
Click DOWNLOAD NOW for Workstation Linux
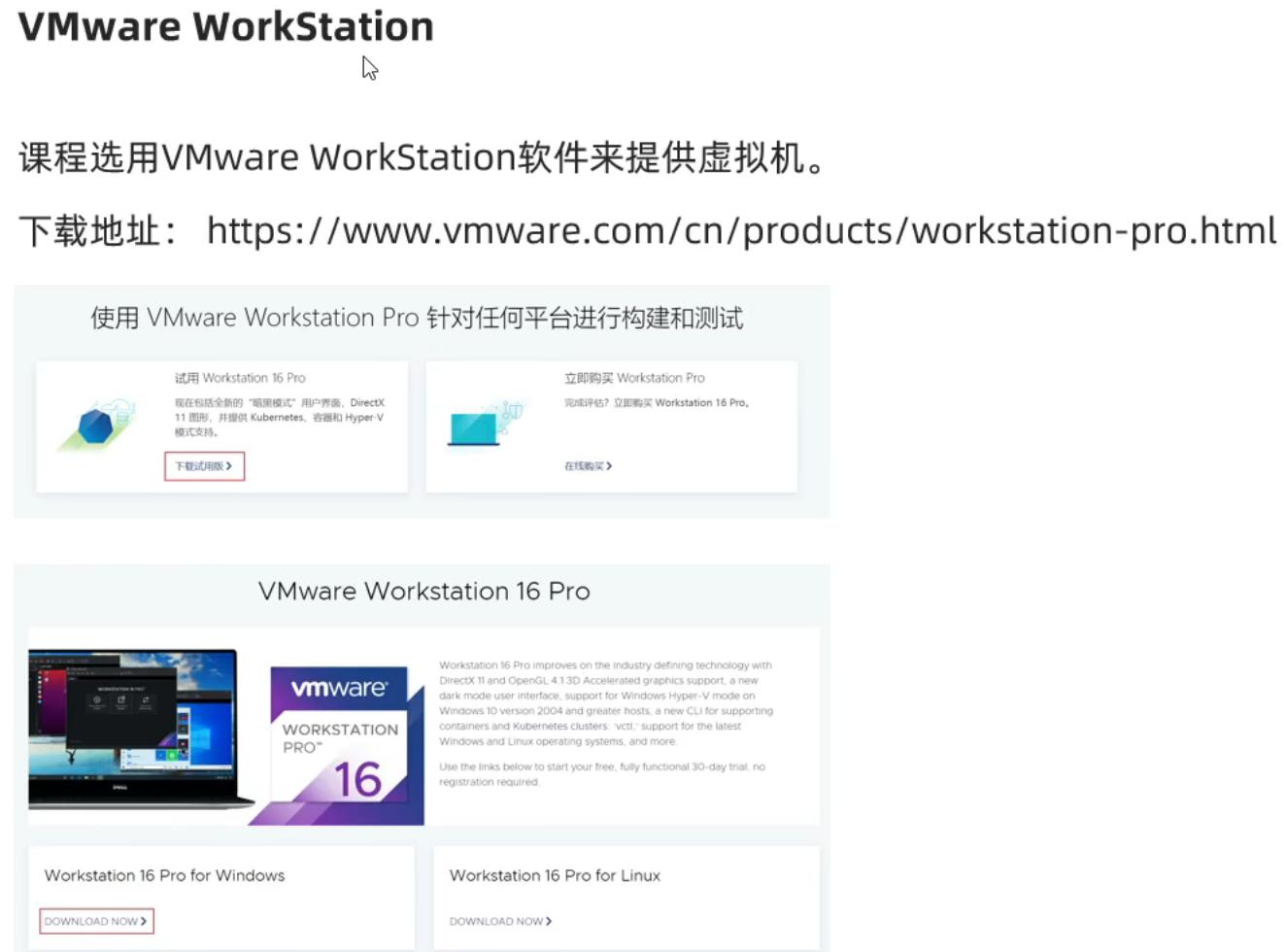click(500, 921)
